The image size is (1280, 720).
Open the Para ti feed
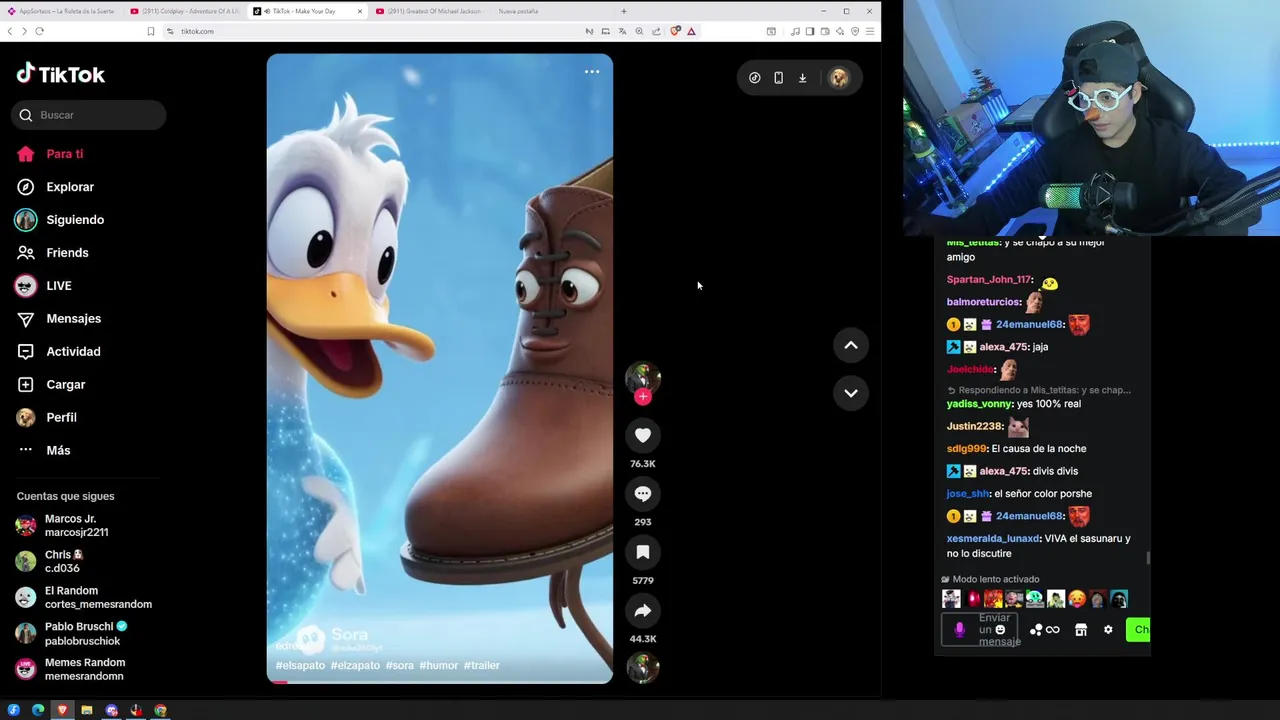(50, 154)
